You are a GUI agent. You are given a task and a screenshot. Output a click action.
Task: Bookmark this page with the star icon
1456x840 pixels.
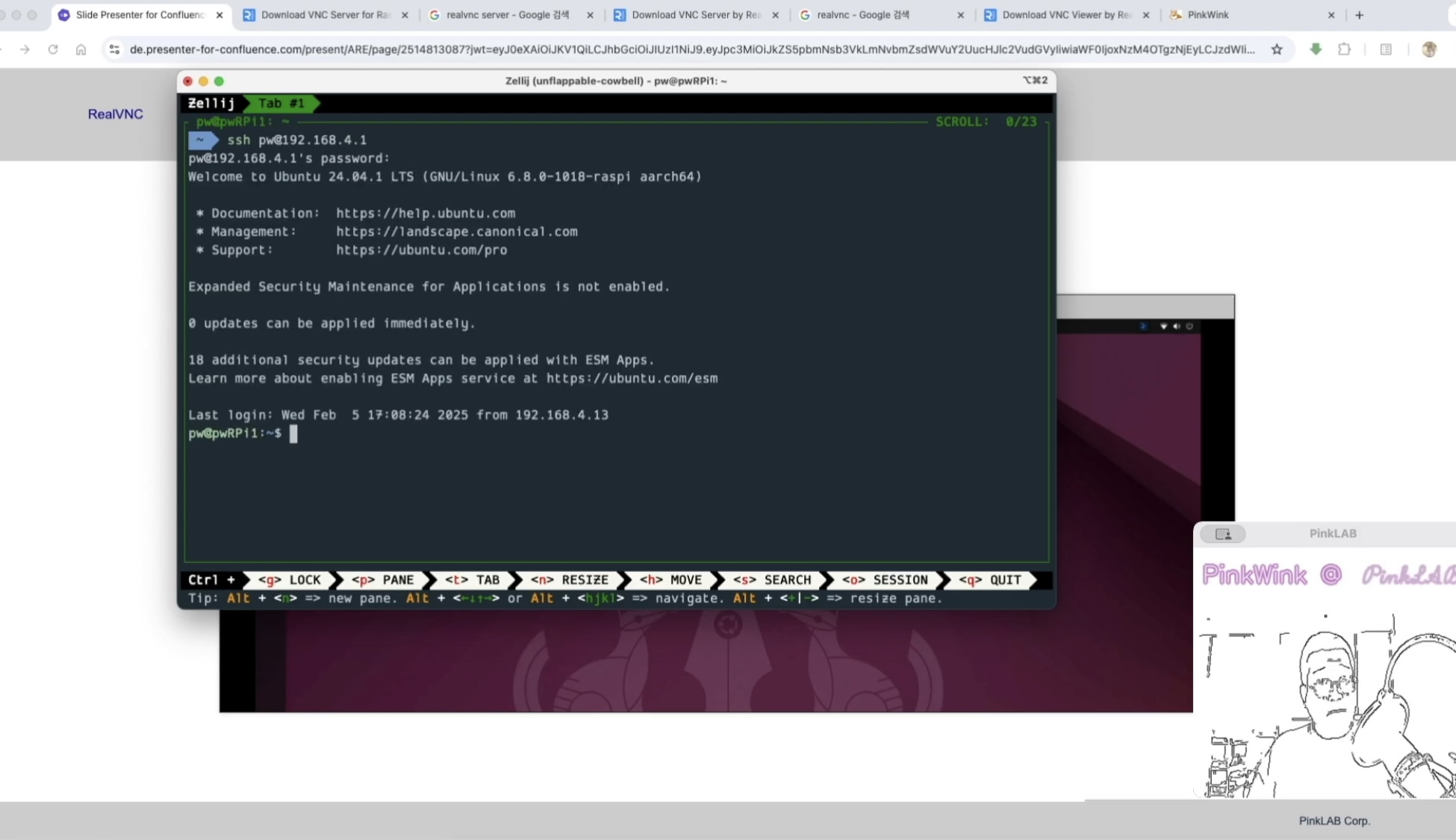(1277, 49)
